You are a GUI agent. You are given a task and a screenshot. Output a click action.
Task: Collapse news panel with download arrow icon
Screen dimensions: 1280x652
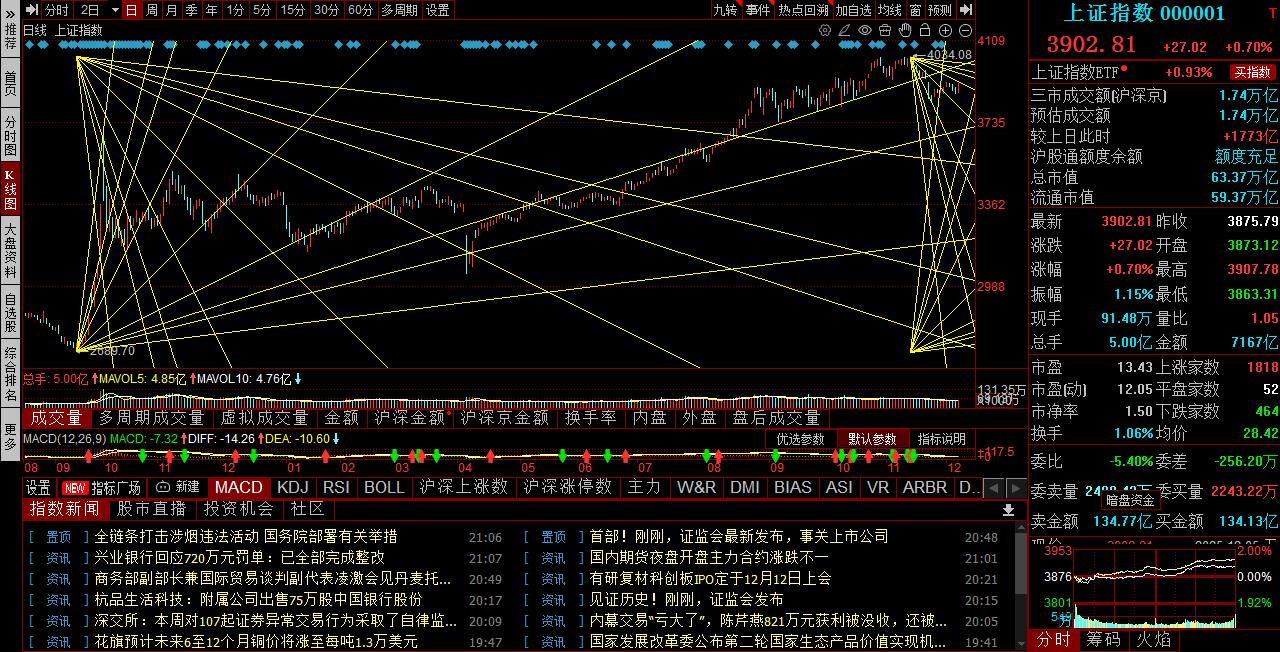point(1008,510)
